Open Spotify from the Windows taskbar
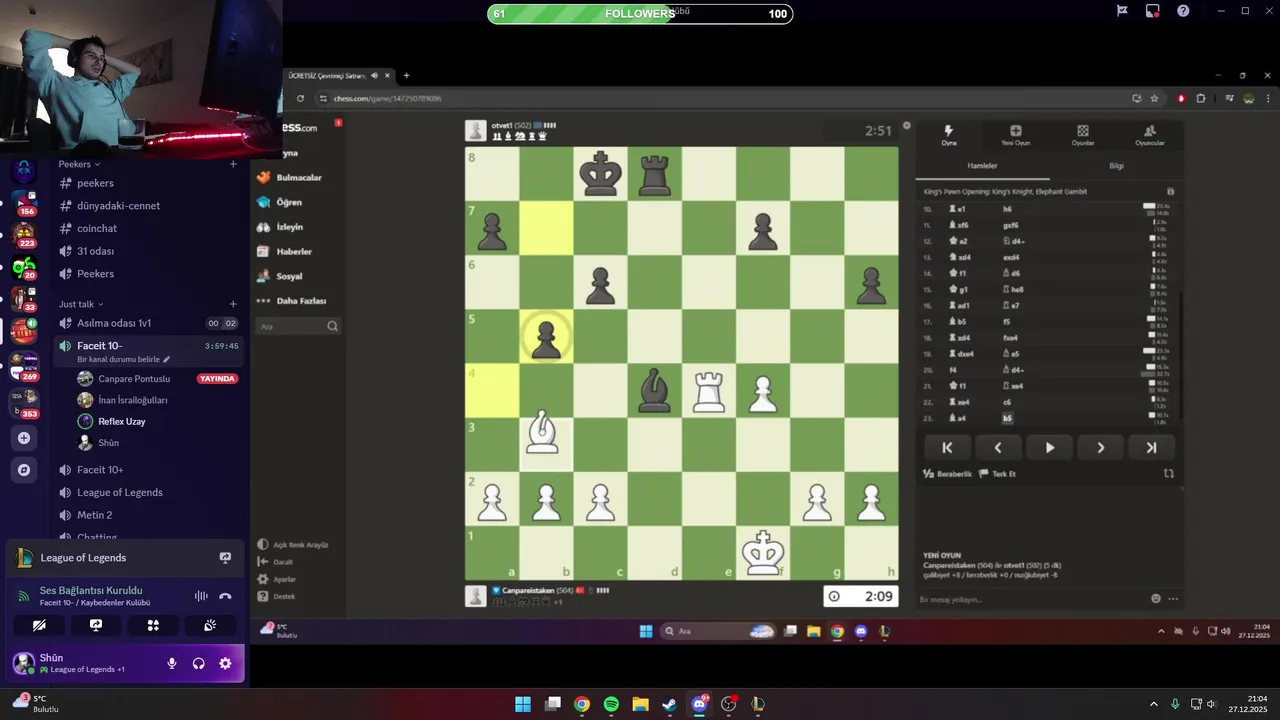The height and width of the screenshot is (720, 1280). coord(611,704)
